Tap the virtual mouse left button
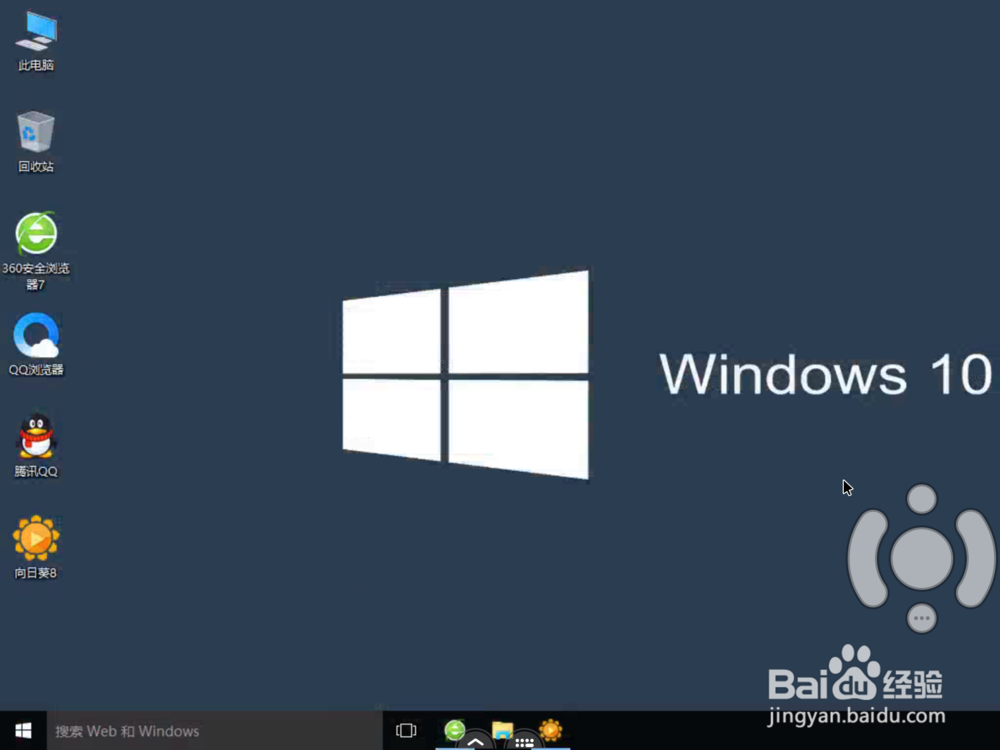This screenshot has height=750, width=1000. 867,557
